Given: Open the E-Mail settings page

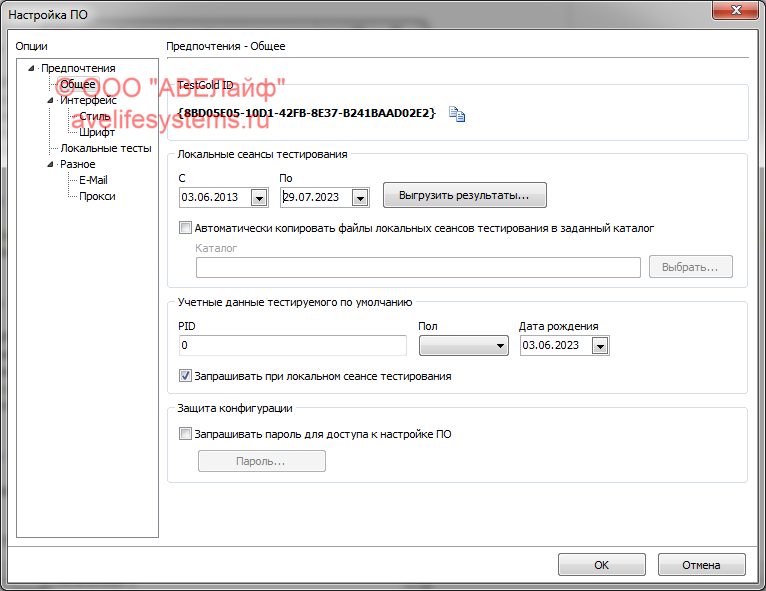Looking at the screenshot, I should pos(93,180).
